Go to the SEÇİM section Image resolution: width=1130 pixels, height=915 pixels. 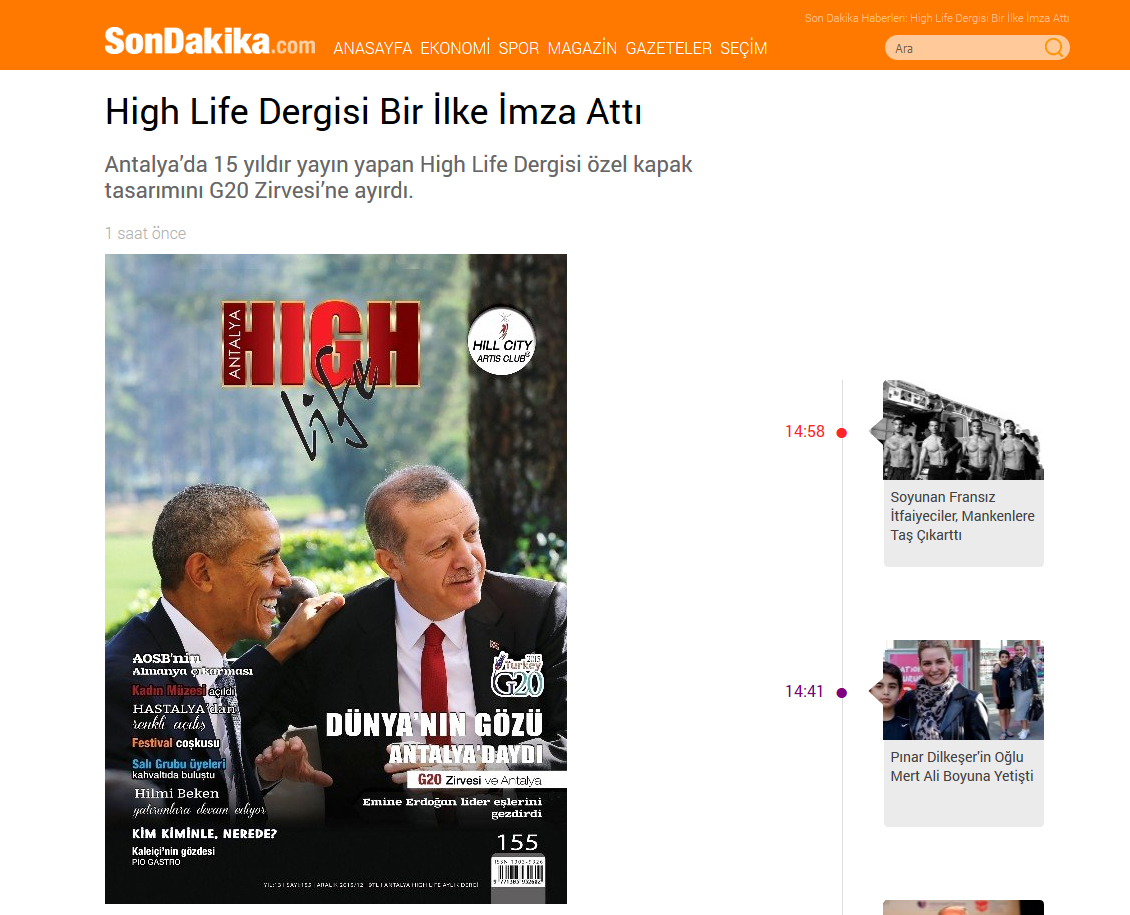pyautogui.click(x=744, y=48)
